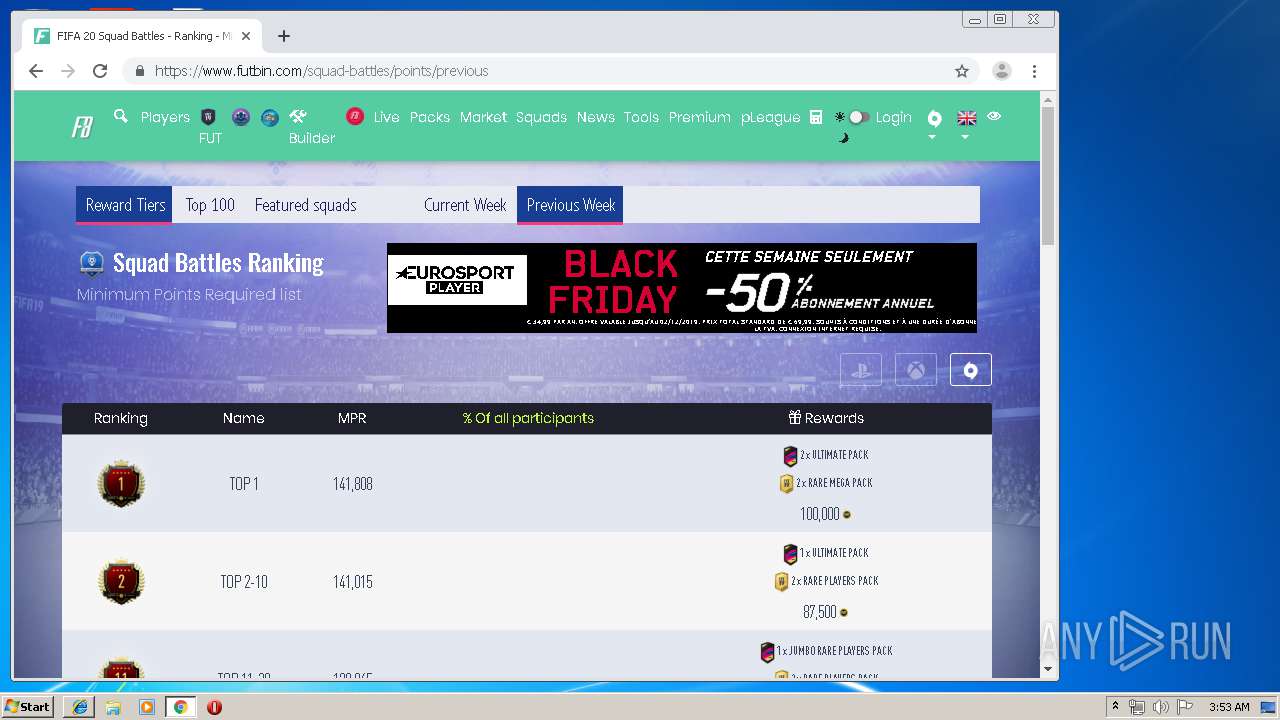This screenshot has height=720, width=1280.
Task: Open the Squads menu
Action: [x=541, y=117]
